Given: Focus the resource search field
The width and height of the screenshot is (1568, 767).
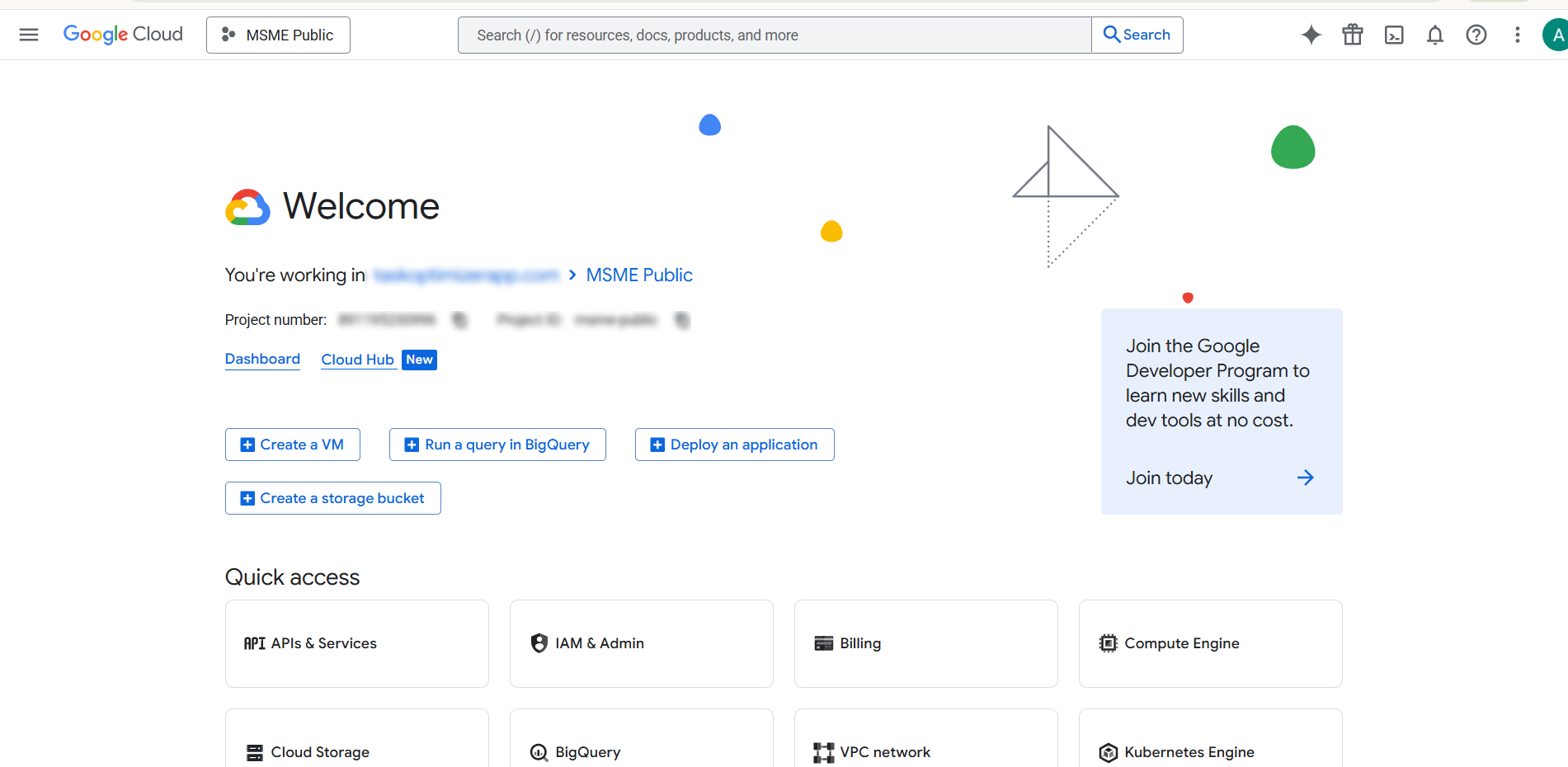Looking at the screenshot, I should pyautogui.click(x=775, y=35).
